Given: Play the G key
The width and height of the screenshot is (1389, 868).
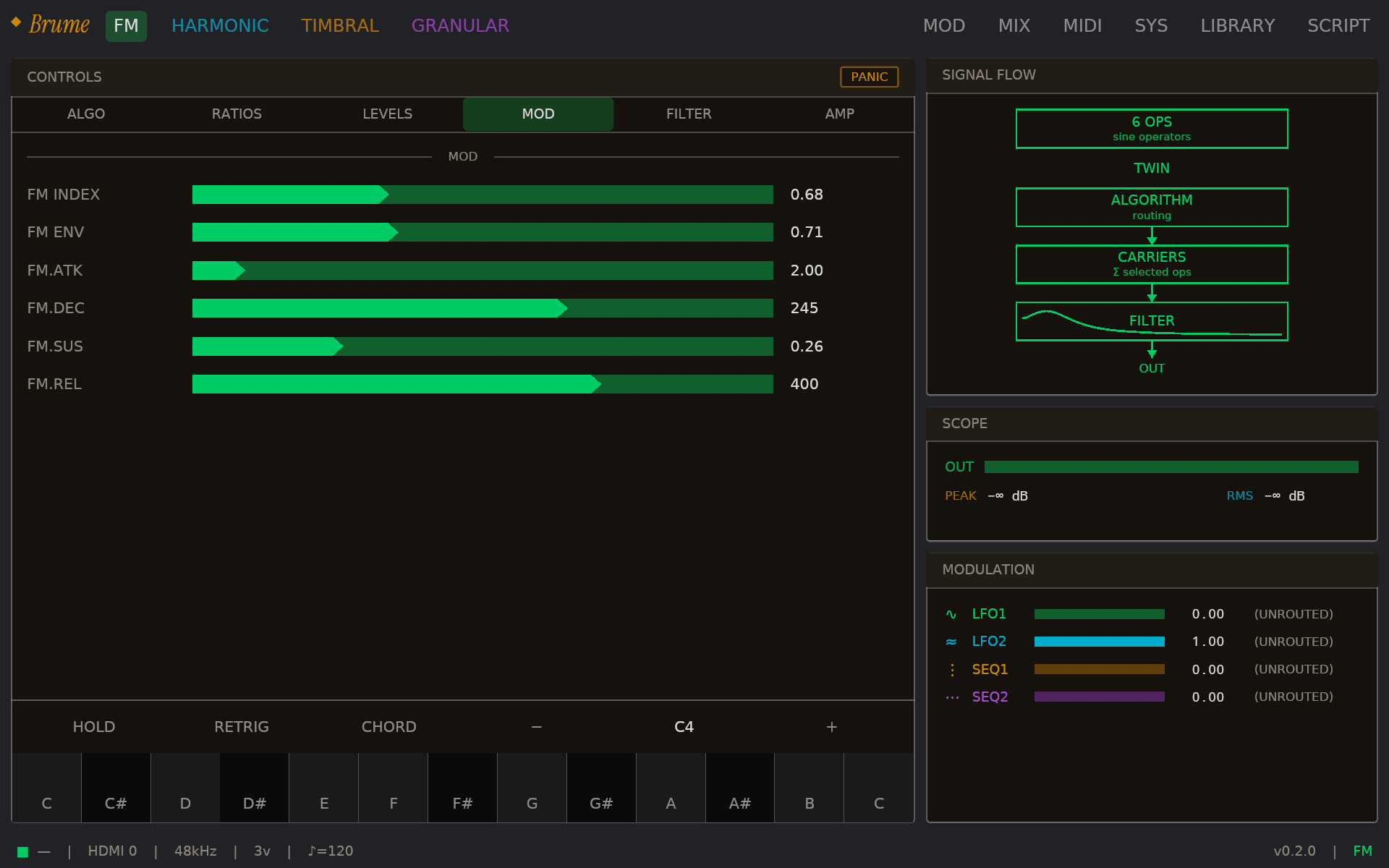Looking at the screenshot, I should click(x=532, y=788).
